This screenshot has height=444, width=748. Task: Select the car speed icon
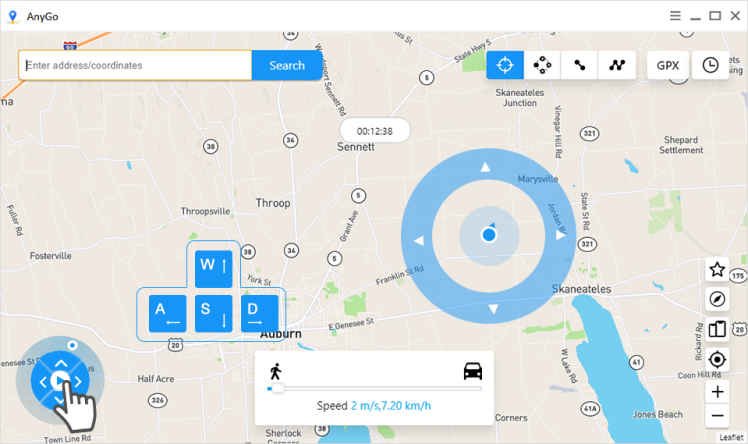473,371
